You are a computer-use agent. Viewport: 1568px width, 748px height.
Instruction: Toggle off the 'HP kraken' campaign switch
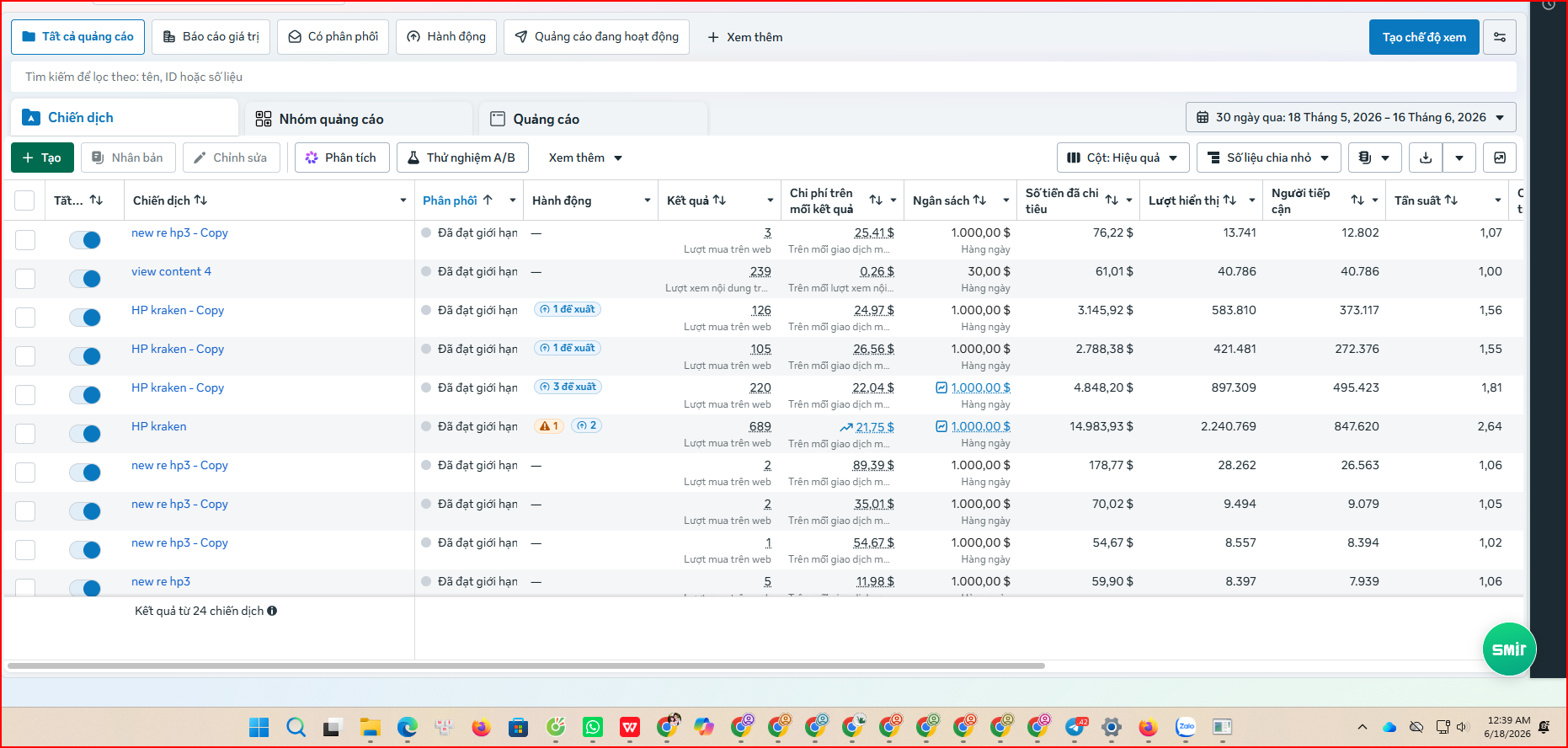(85, 434)
